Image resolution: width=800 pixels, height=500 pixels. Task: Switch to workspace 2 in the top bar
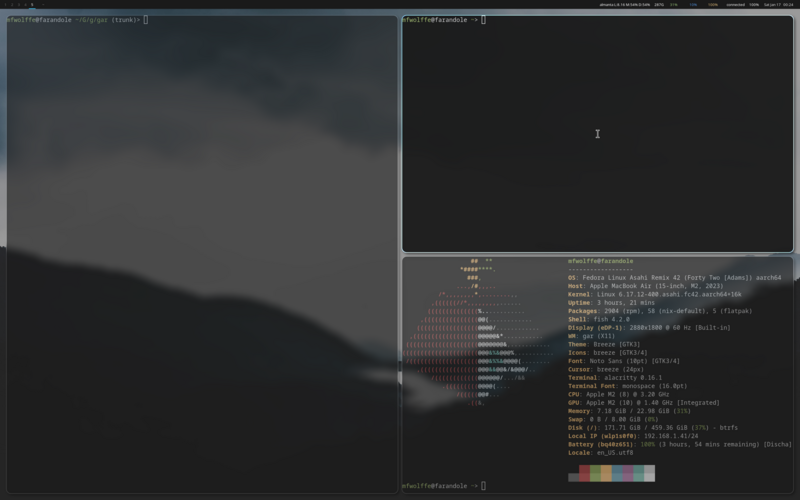12,5
